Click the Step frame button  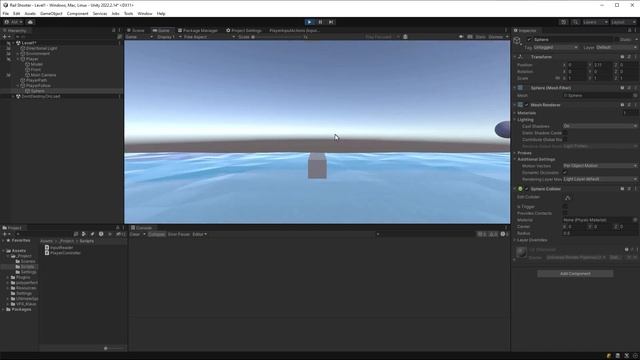pyautogui.click(x=331, y=22)
